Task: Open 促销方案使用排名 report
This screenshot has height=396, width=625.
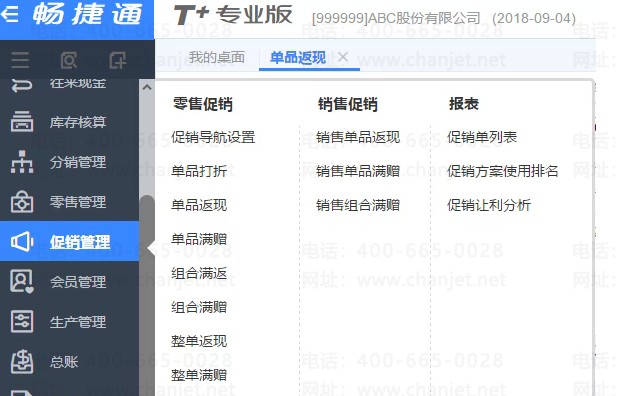Action: (503, 171)
